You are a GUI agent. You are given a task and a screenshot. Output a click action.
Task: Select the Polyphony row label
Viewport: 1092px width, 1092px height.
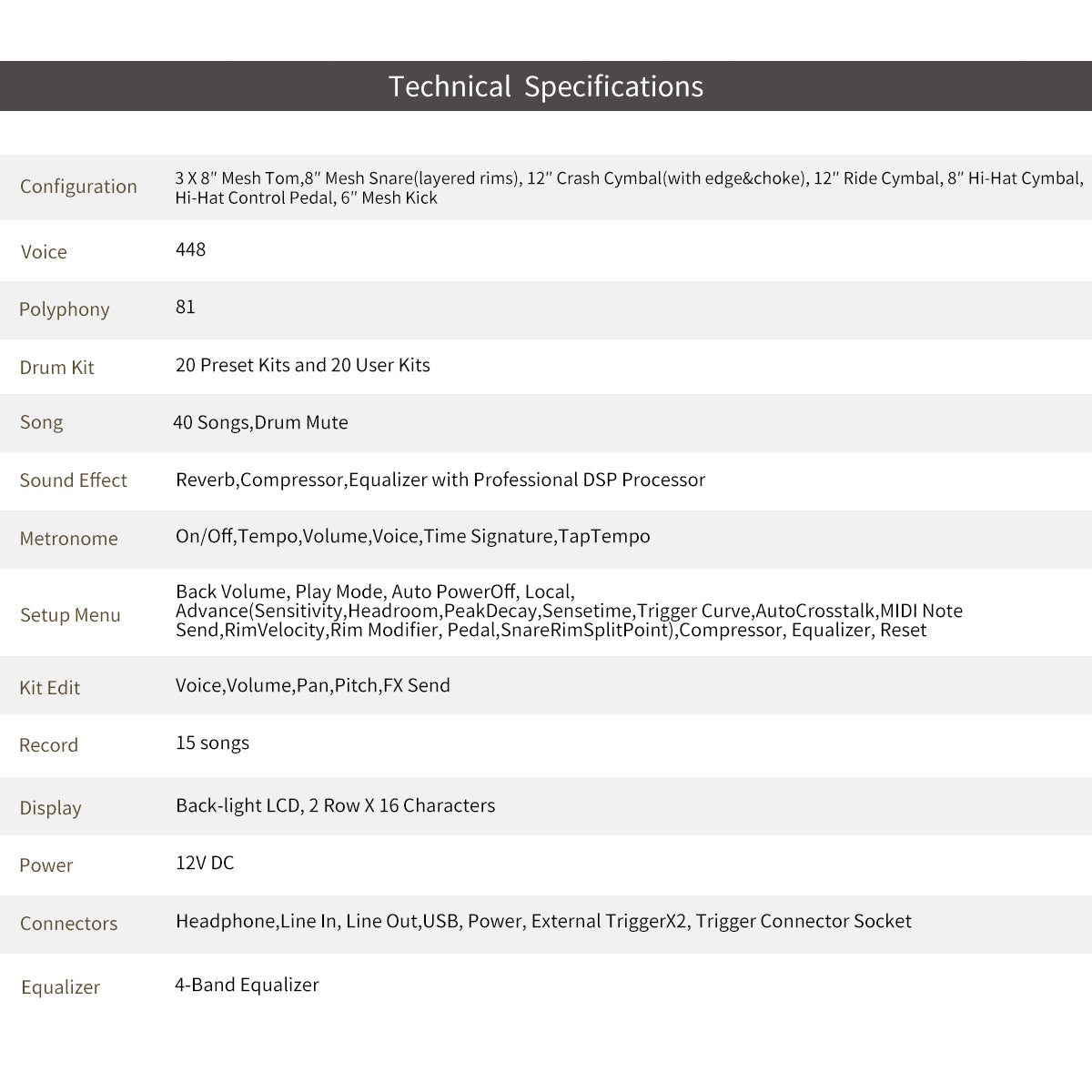(64, 309)
